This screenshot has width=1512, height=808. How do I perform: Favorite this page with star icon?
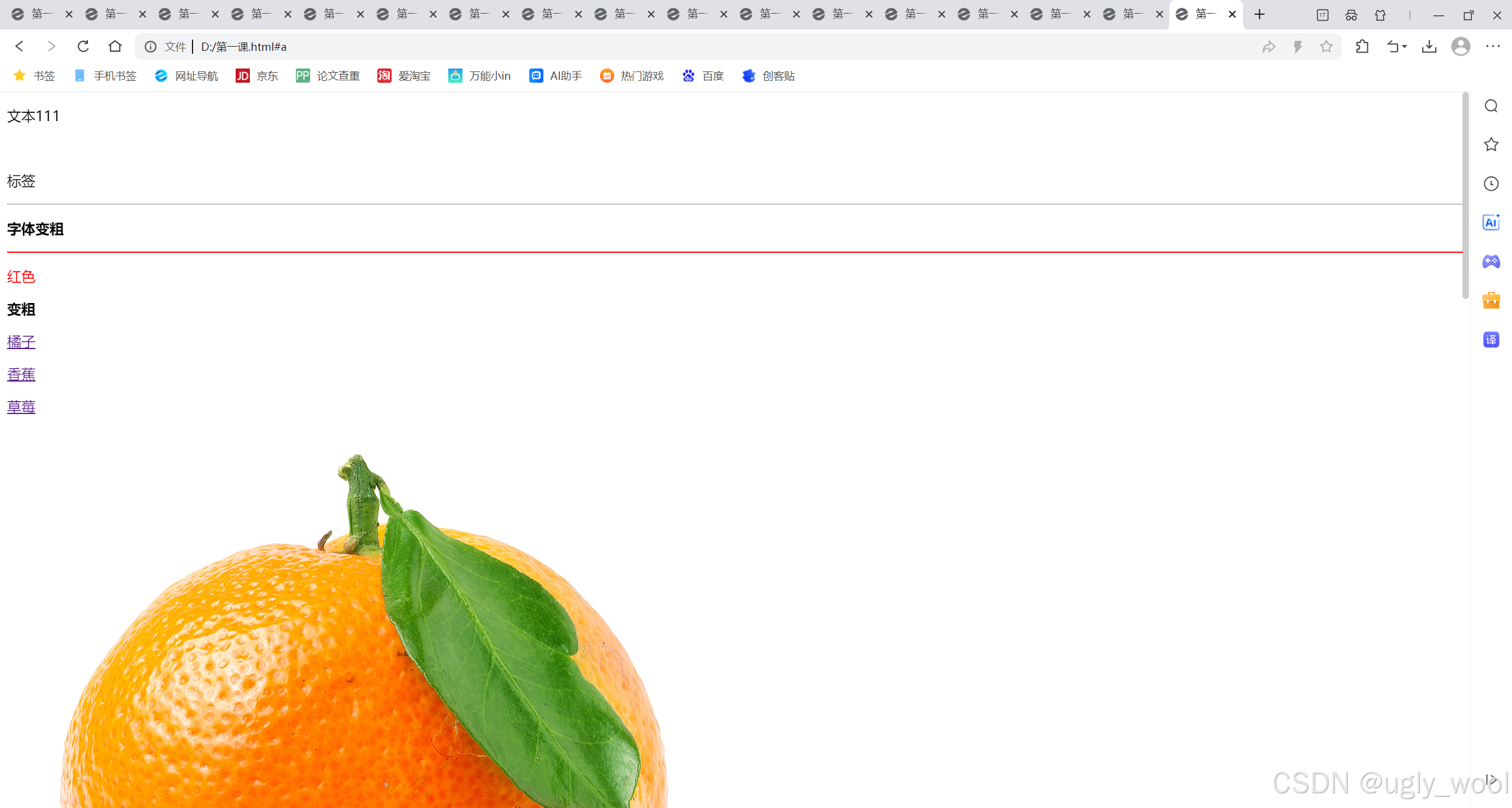[x=1326, y=46]
